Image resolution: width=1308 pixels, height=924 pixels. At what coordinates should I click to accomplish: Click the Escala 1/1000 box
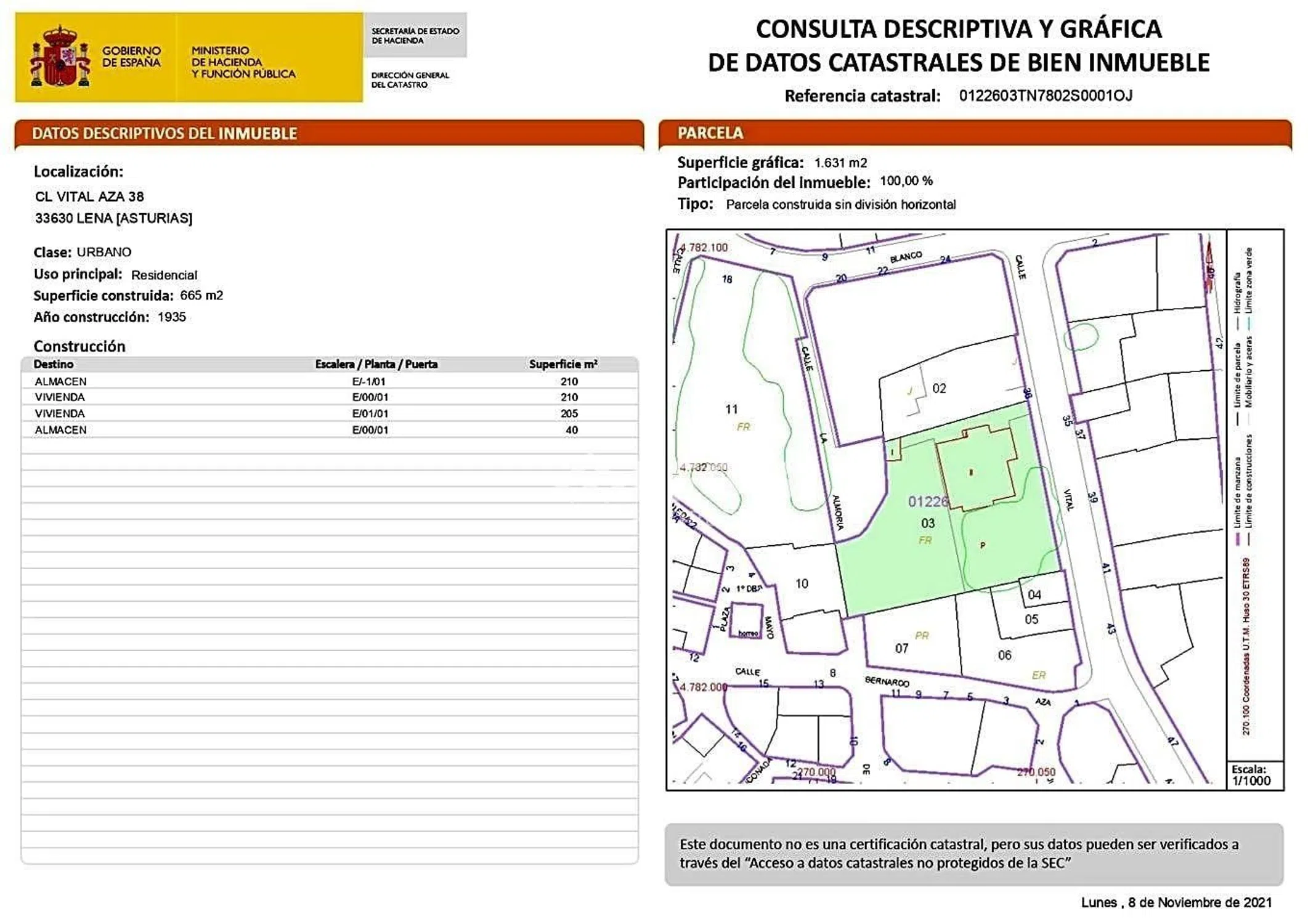tap(1254, 775)
